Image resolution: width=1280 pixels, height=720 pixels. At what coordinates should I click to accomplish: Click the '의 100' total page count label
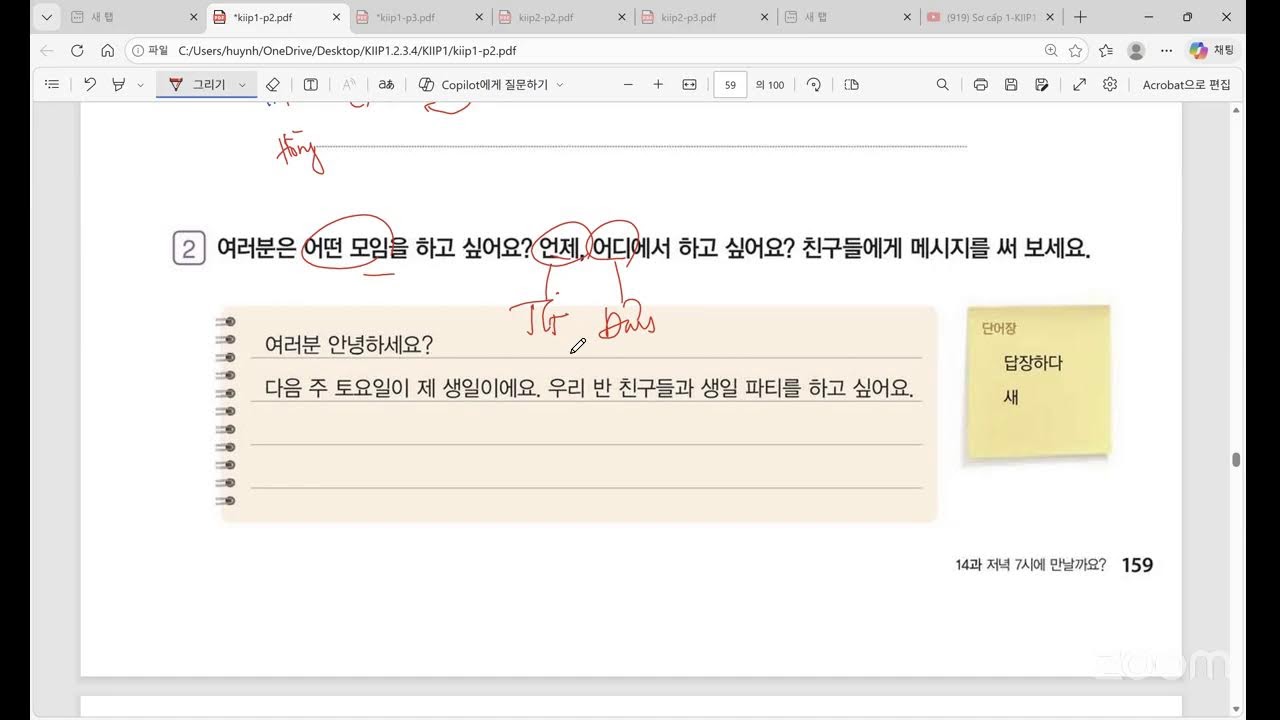pyautogui.click(x=770, y=85)
